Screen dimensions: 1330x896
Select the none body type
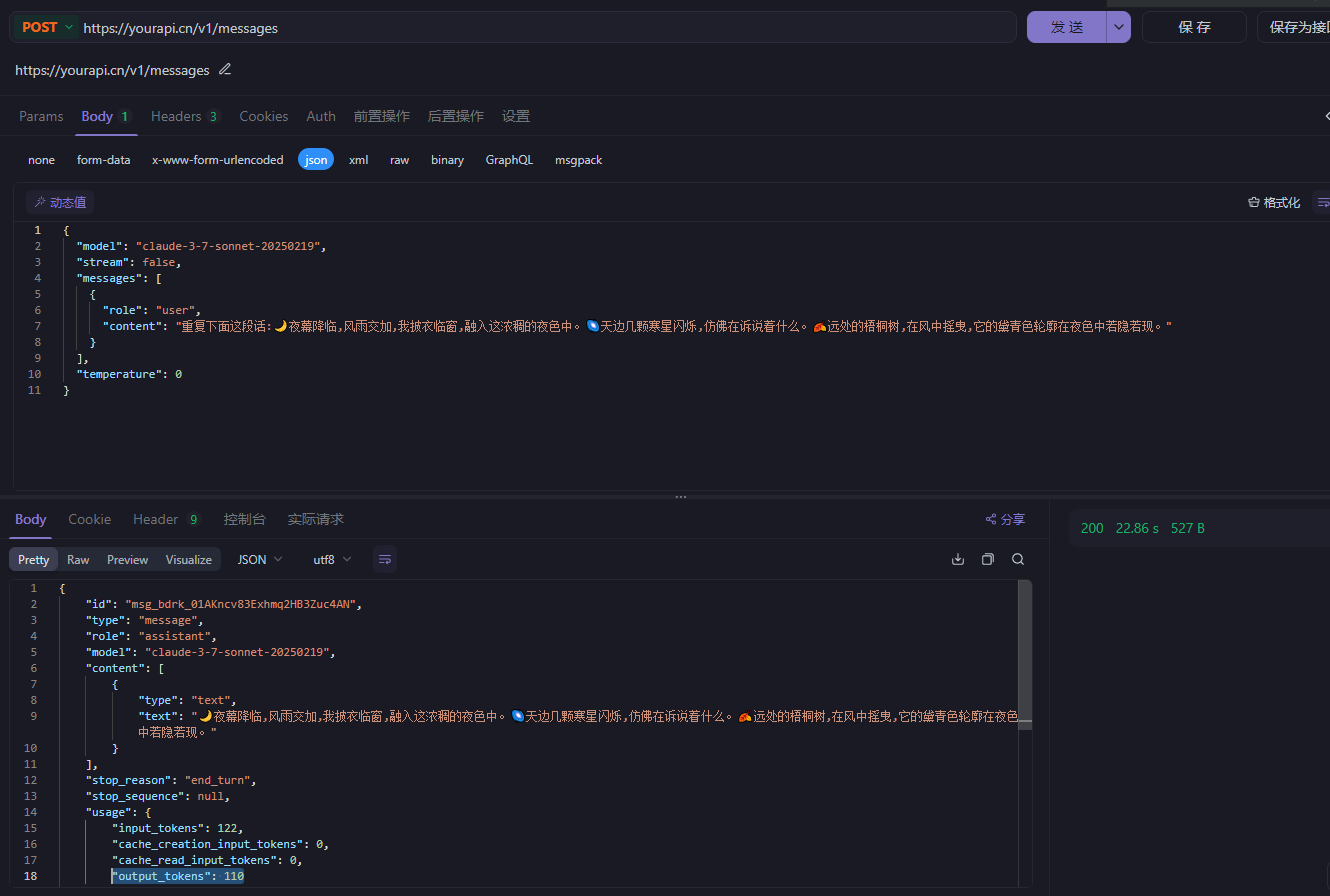pyautogui.click(x=41, y=160)
